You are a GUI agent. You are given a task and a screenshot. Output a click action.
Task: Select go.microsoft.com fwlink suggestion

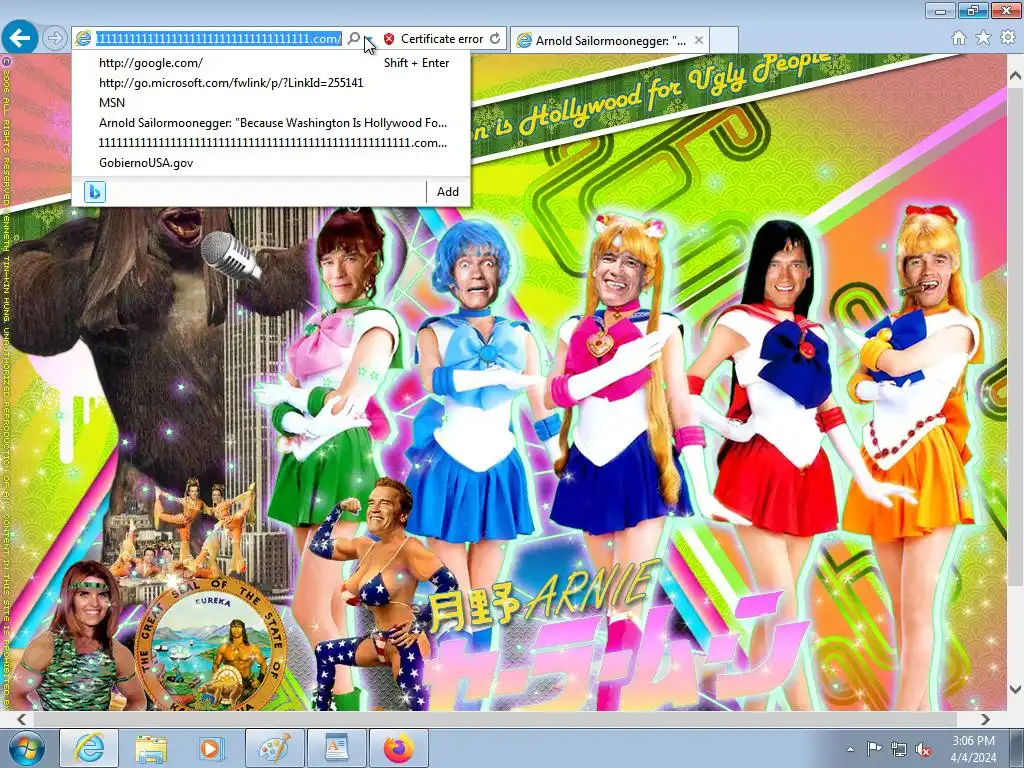pyautogui.click(x=271, y=83)
